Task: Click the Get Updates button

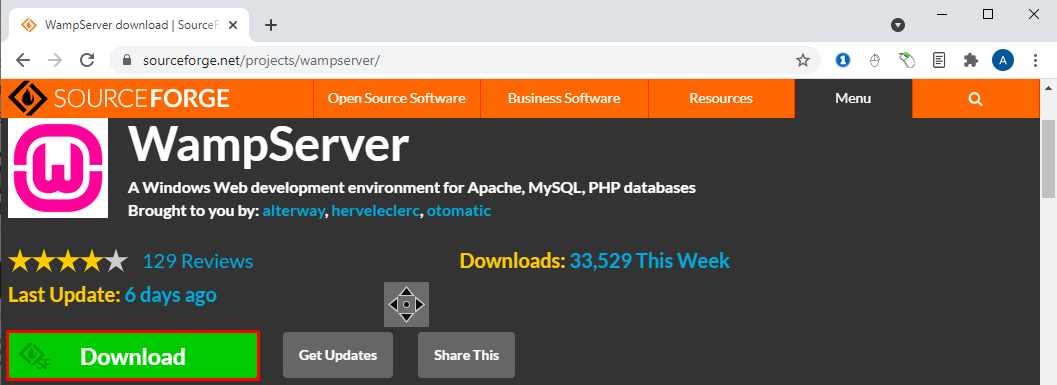Action: [x=338, y=355]
